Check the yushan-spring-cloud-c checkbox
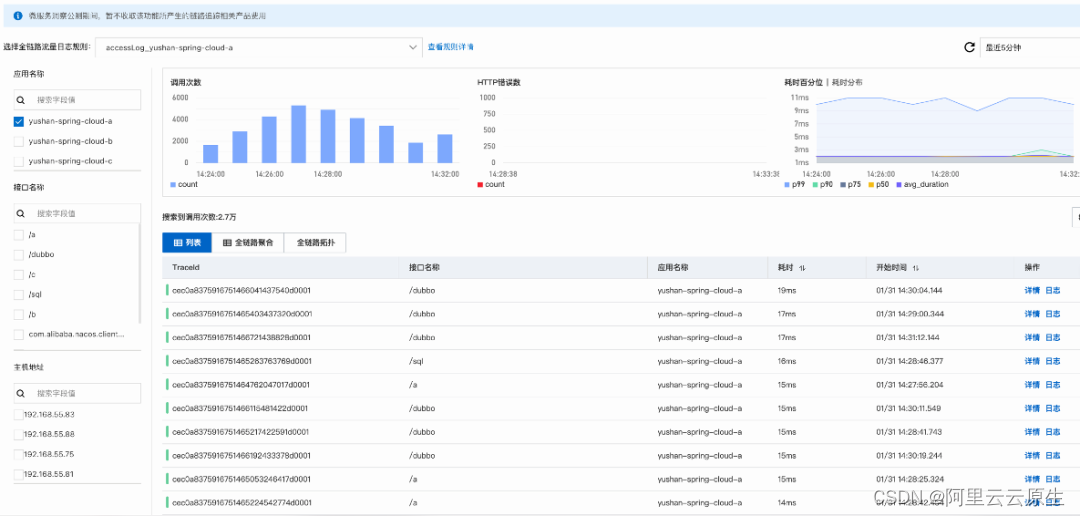1080x516 pixels. 19,161
